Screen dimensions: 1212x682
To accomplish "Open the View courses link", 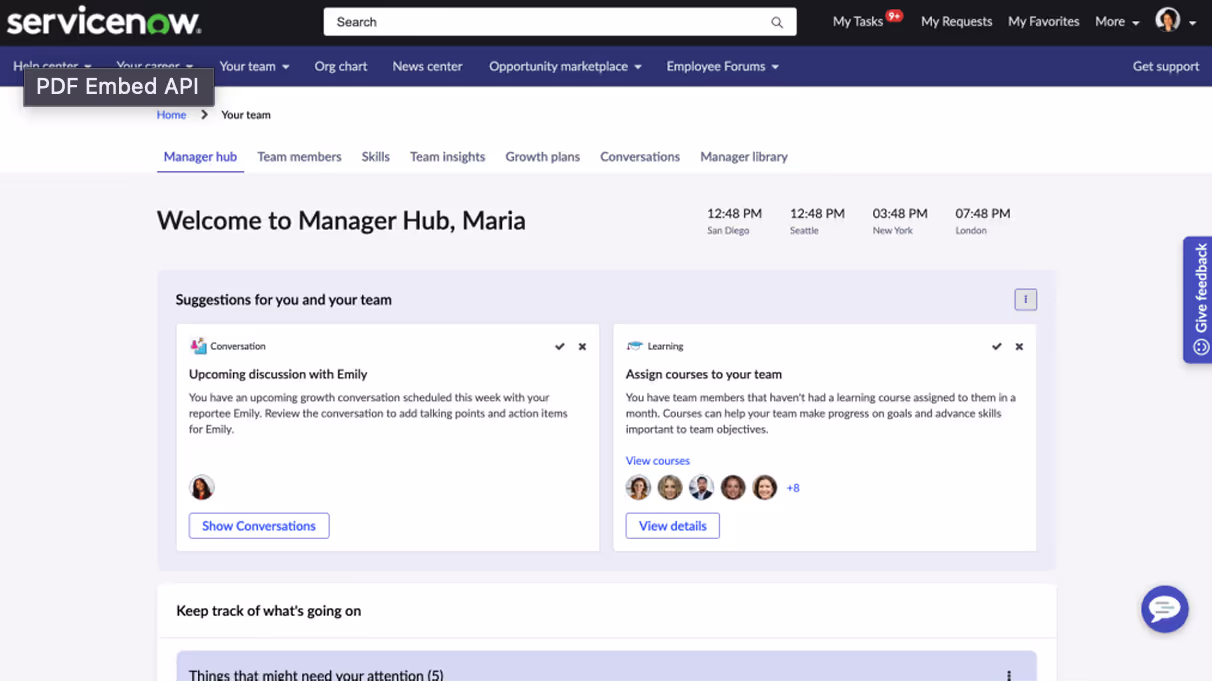I will point(657,460).
